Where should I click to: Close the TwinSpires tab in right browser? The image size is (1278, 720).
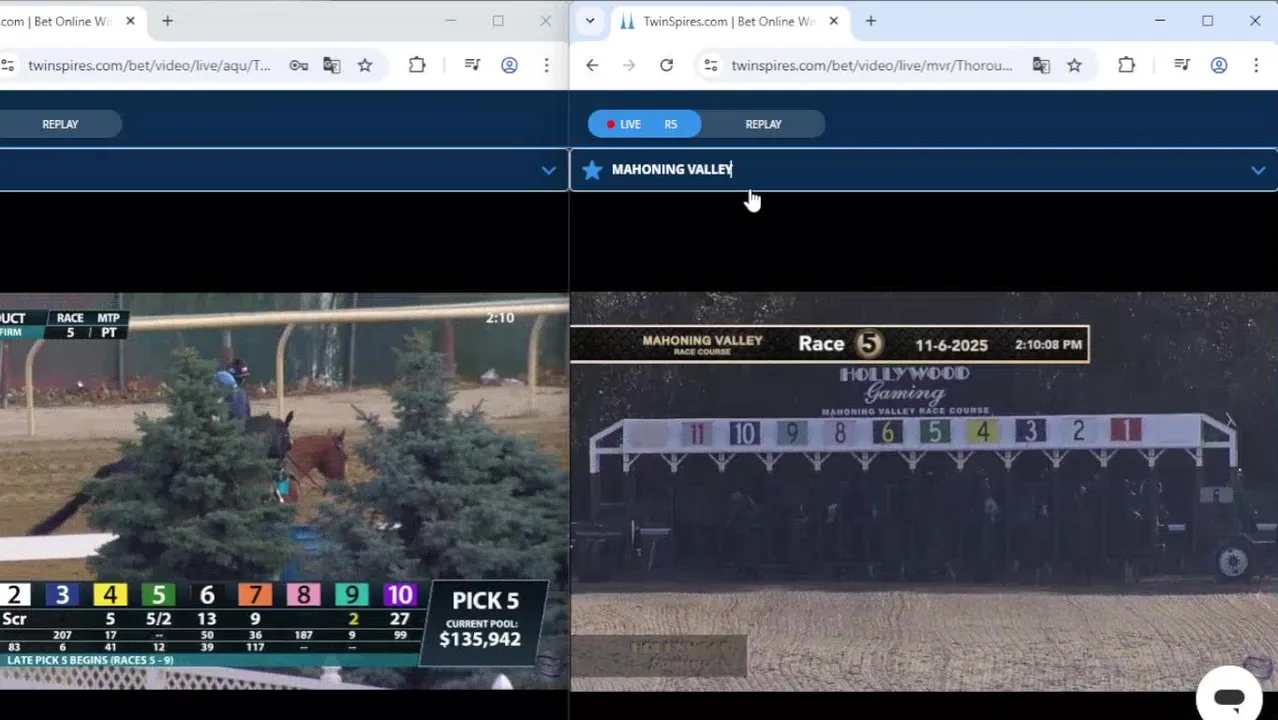tap(833, 21)
